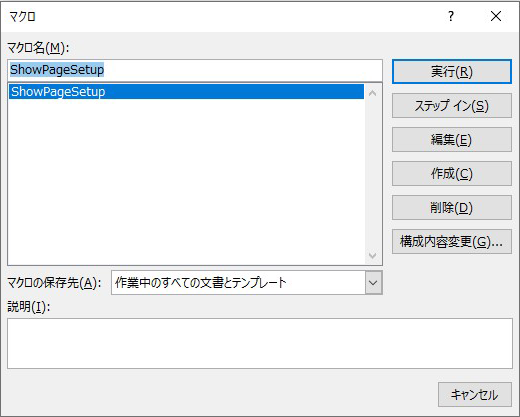Expand the マクロの保存先 dropdown arrow

[x=373, y=283]
